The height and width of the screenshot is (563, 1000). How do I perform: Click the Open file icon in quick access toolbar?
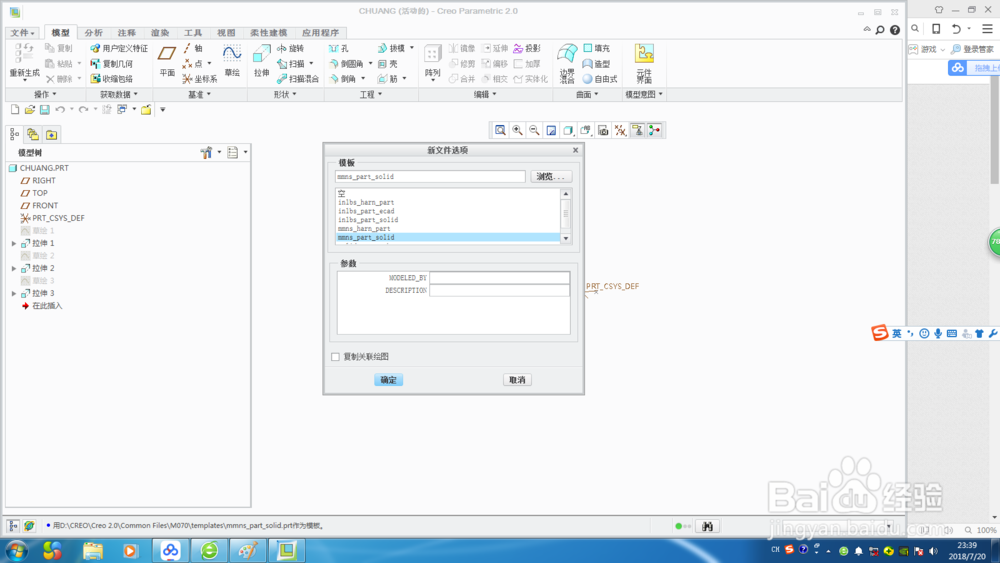pyautogui.click(x=29, y=110)
